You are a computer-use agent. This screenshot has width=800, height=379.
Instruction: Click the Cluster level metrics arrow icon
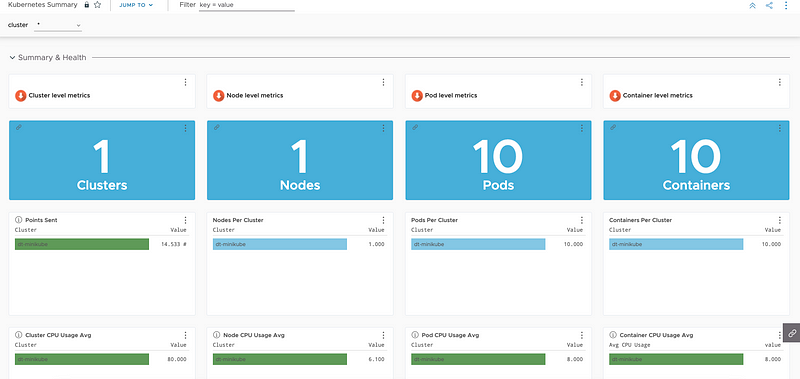coord(20,95)
